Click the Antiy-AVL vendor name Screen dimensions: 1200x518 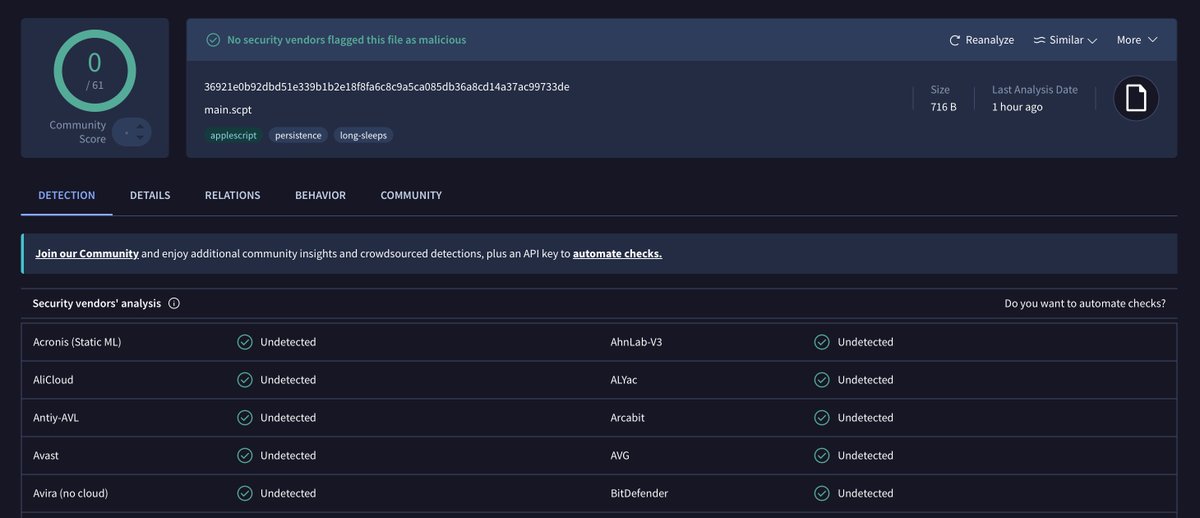pyautogui.click(x=56, y=418)
